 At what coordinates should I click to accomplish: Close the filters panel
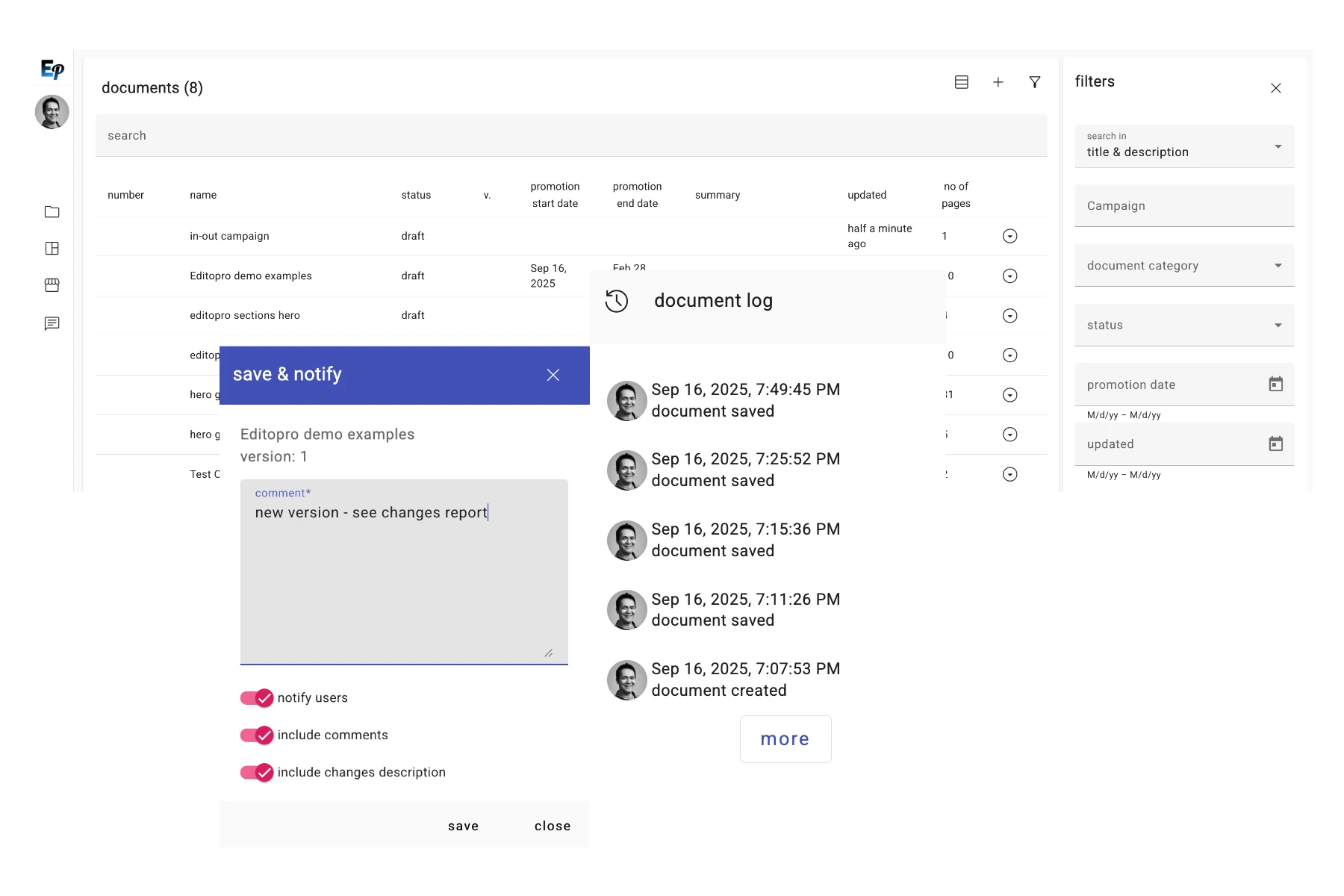(x=1276, y=88)
